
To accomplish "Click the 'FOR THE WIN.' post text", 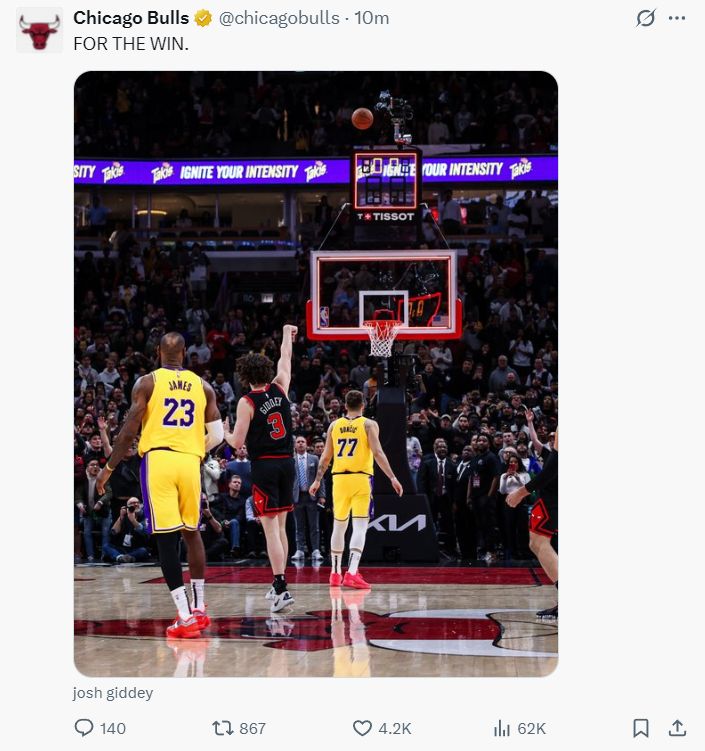I will point(131,44).
